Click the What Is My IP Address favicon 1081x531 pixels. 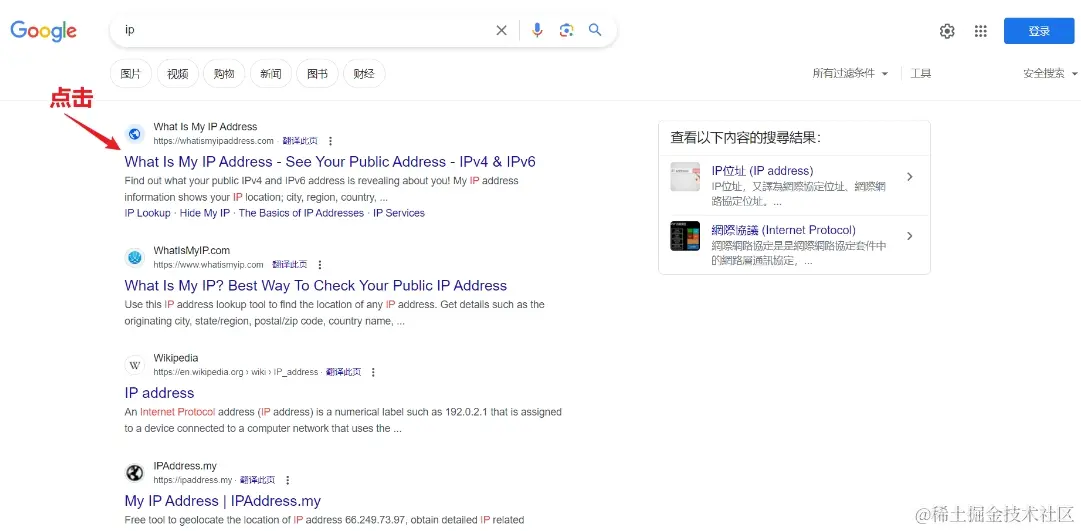tap(135, 134)
